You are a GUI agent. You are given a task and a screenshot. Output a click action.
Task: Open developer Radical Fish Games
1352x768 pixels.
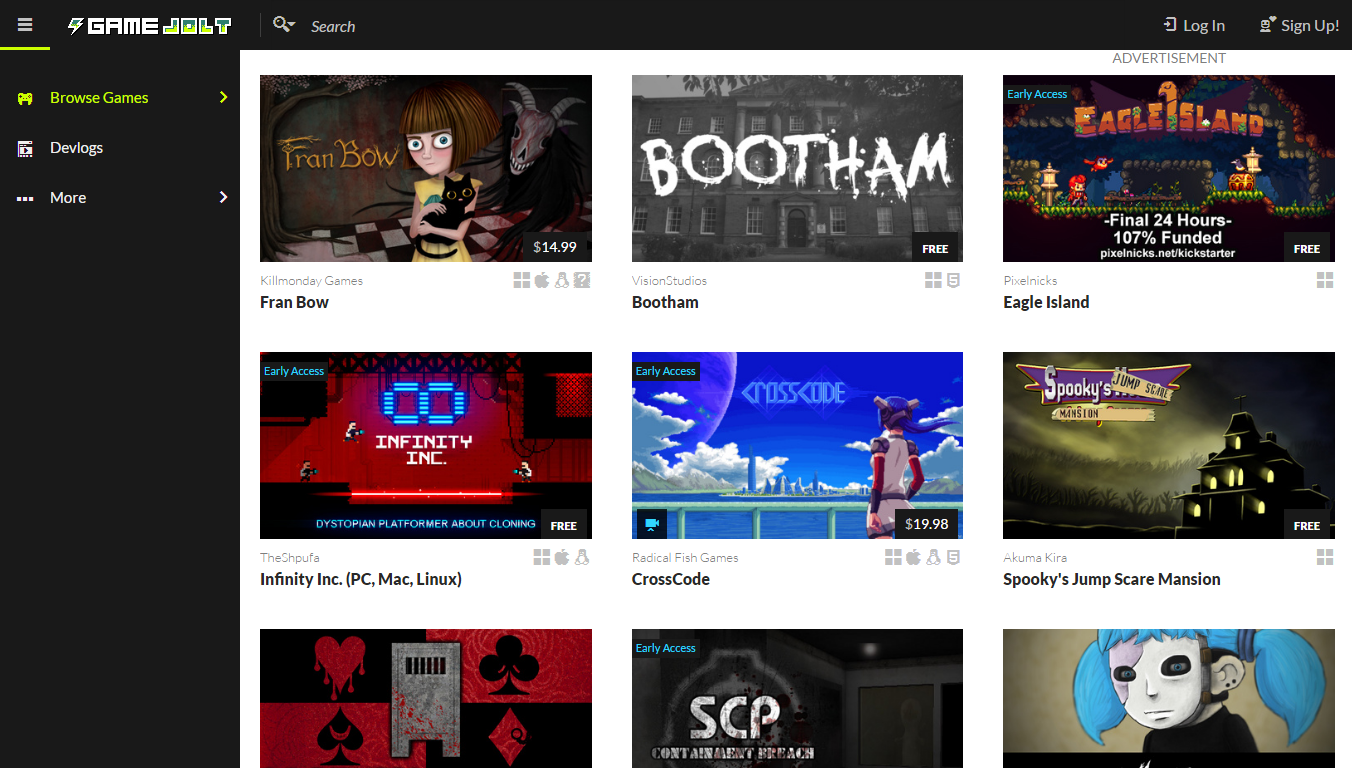coord(685,558)
